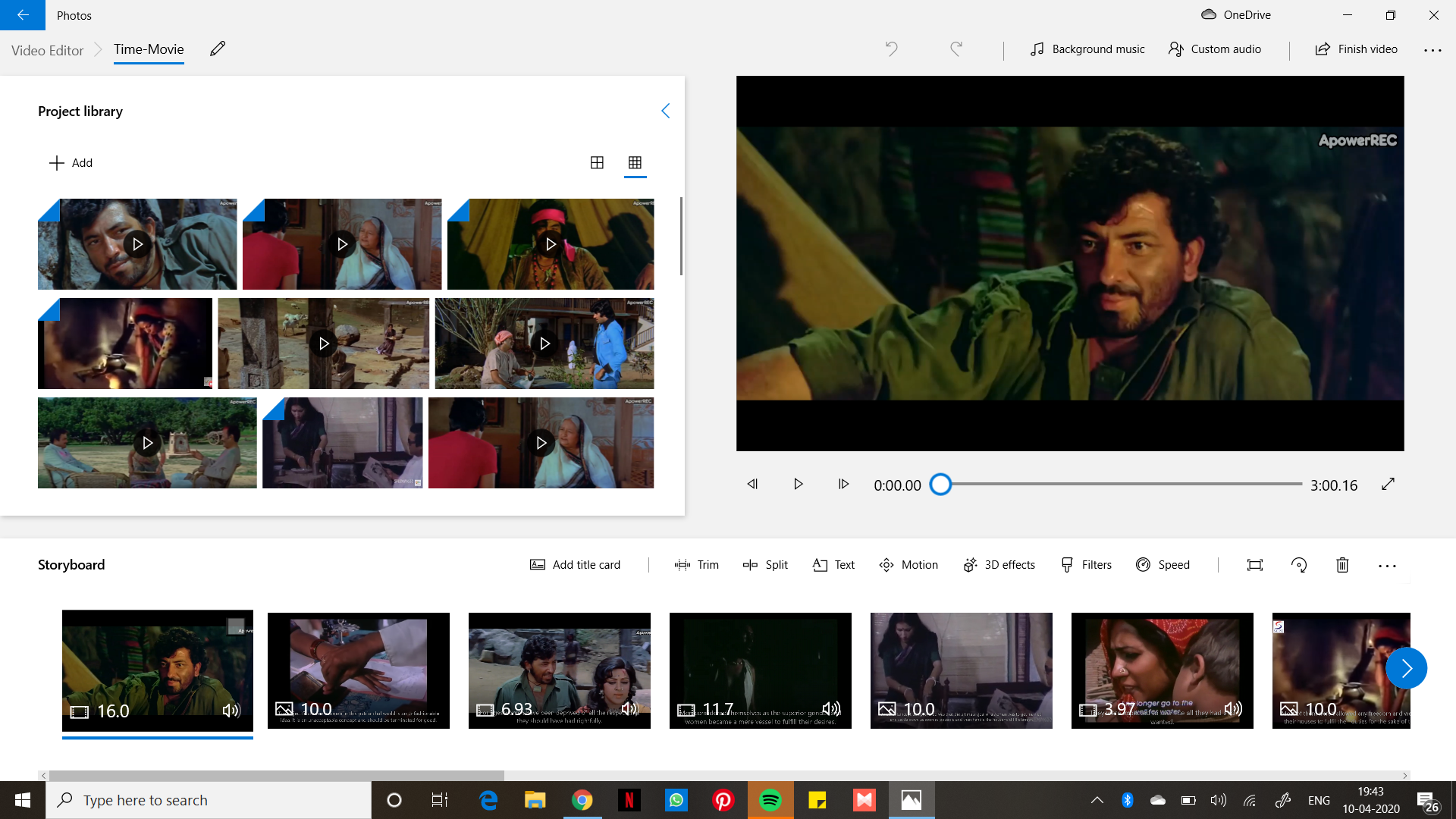The height and width of the screenshot is (819, 1456).
Task: Click the Video Editor breadcrumb
Action: [x=46, y=50]
